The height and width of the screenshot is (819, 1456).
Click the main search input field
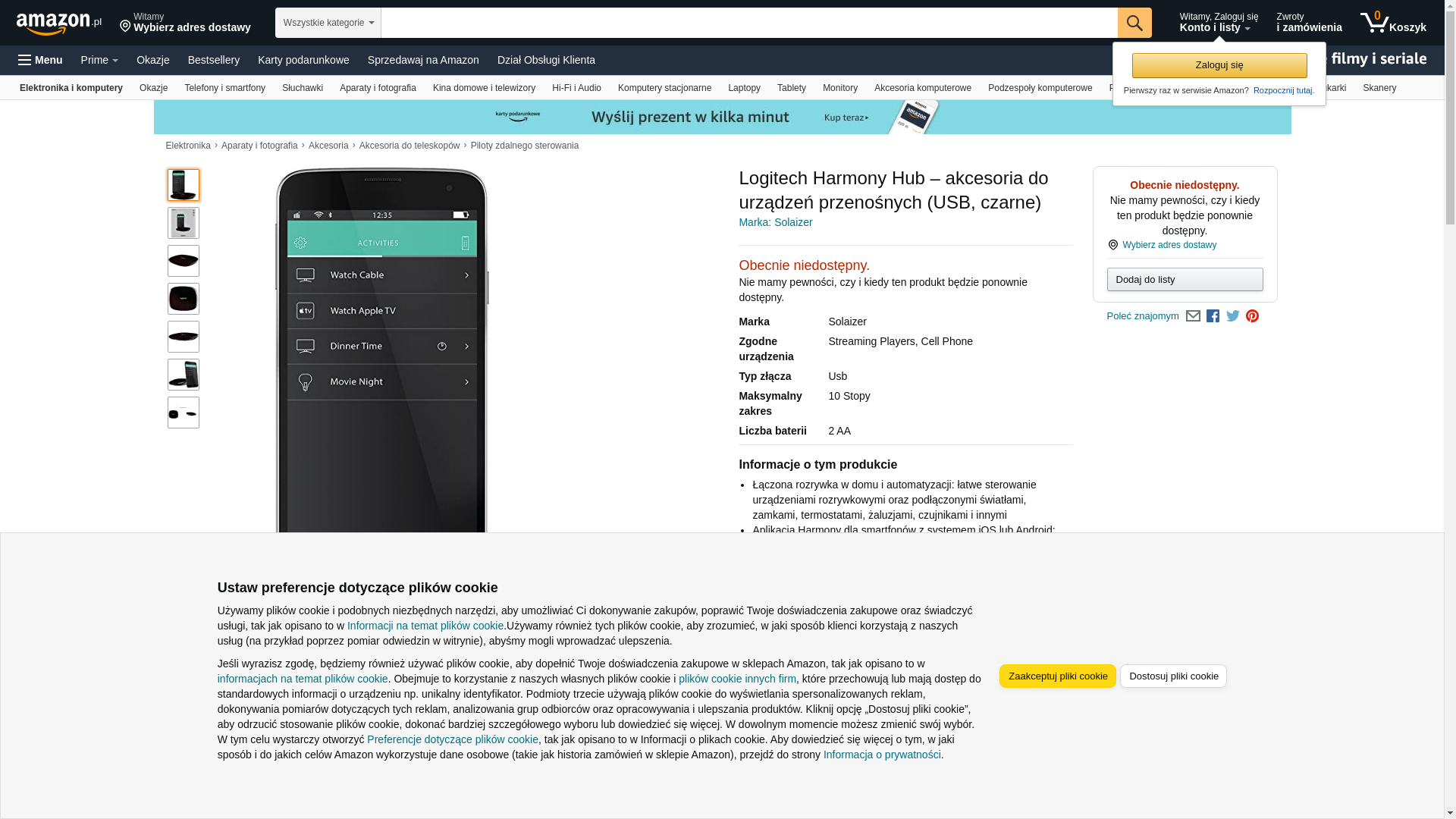tap(749, 23)
